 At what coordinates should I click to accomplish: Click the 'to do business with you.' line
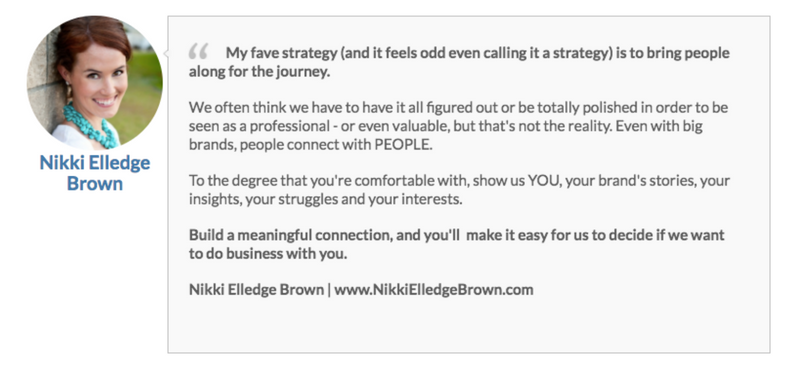tap(268, 254)
